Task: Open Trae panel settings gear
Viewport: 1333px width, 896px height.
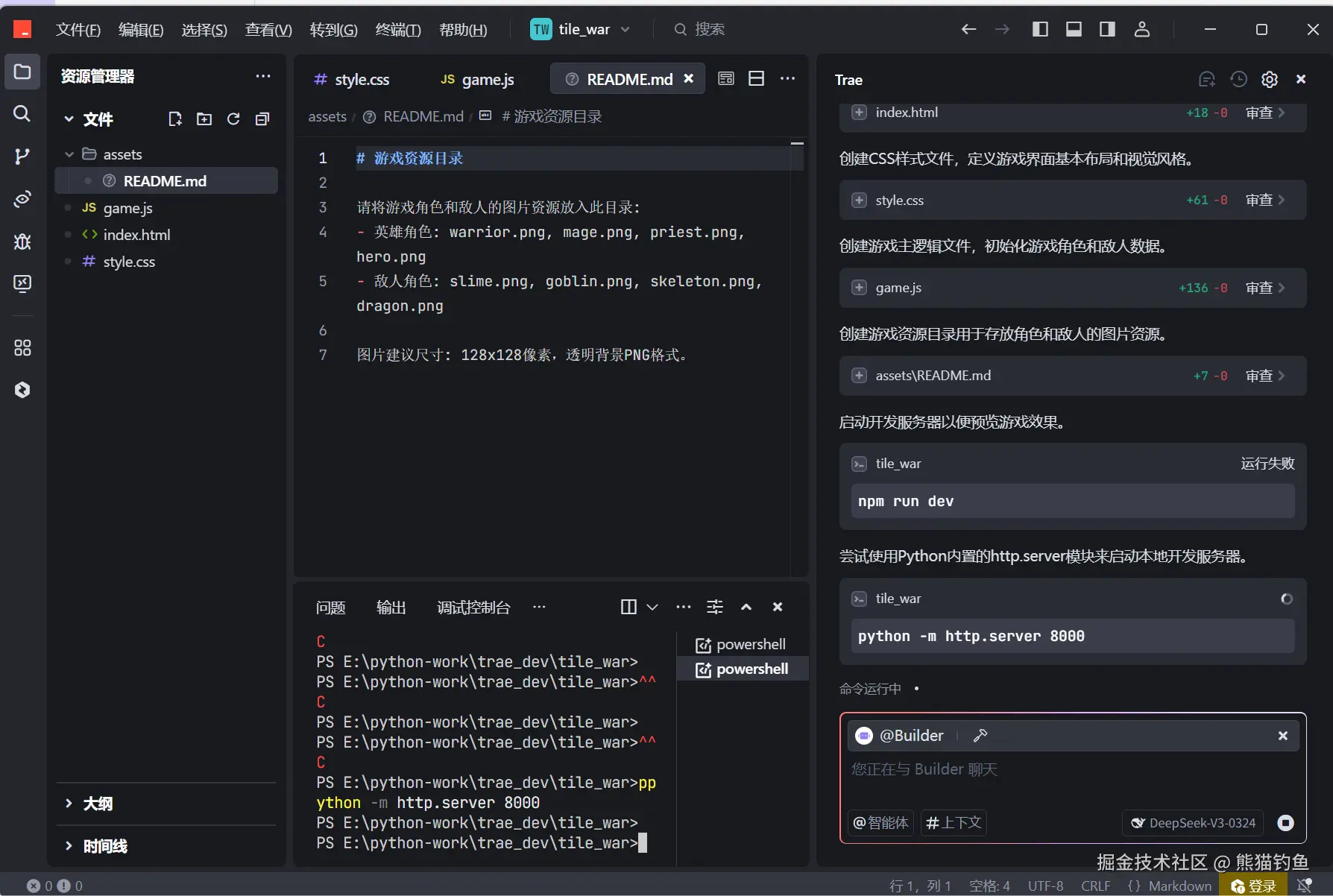Action: tap(1270, 79)
